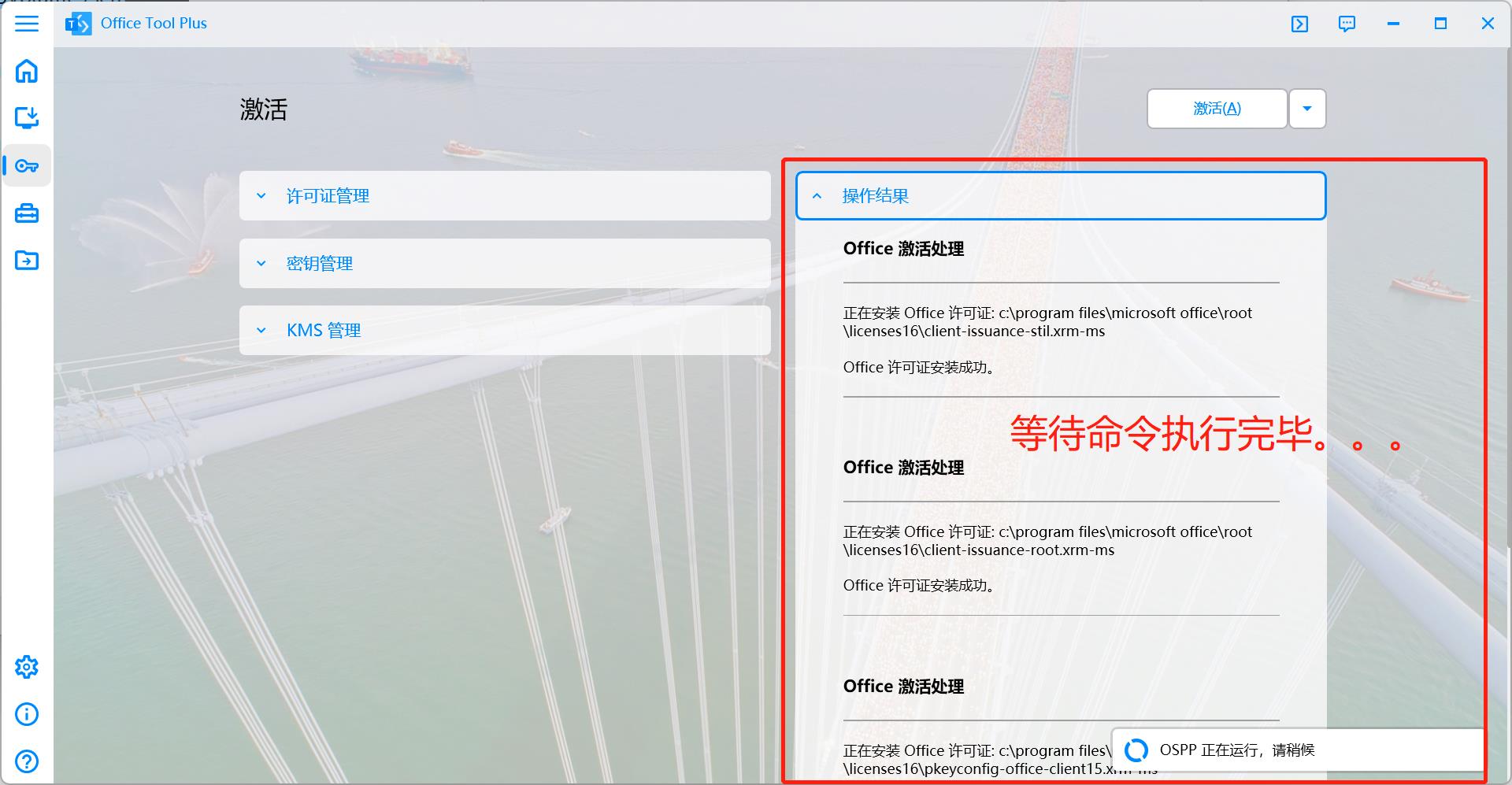The image size is (1512, 785).
Task: Collapse the 操作结果 panel
Action: point(1059,195)
